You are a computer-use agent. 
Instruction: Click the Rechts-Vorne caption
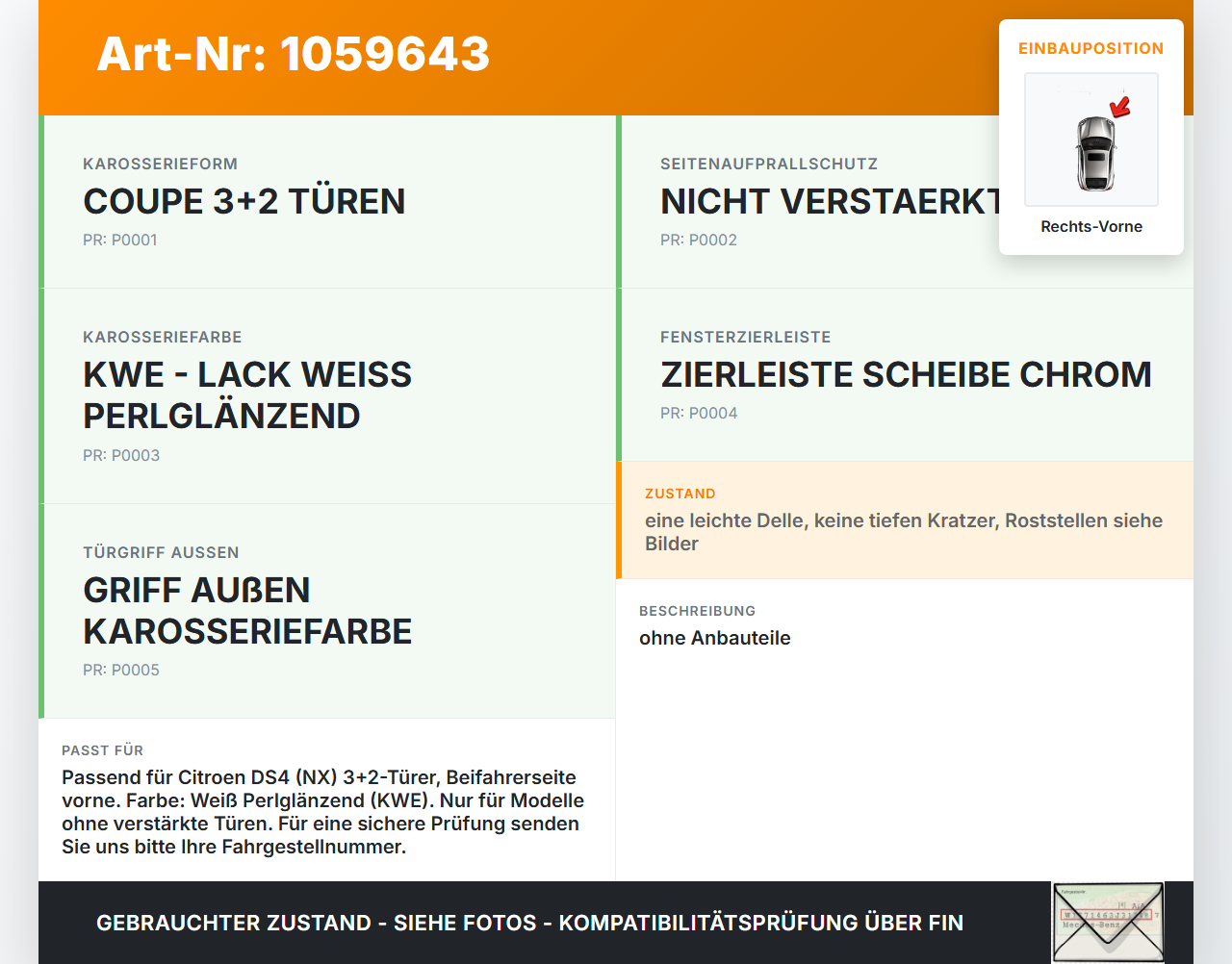(1091, 226)
